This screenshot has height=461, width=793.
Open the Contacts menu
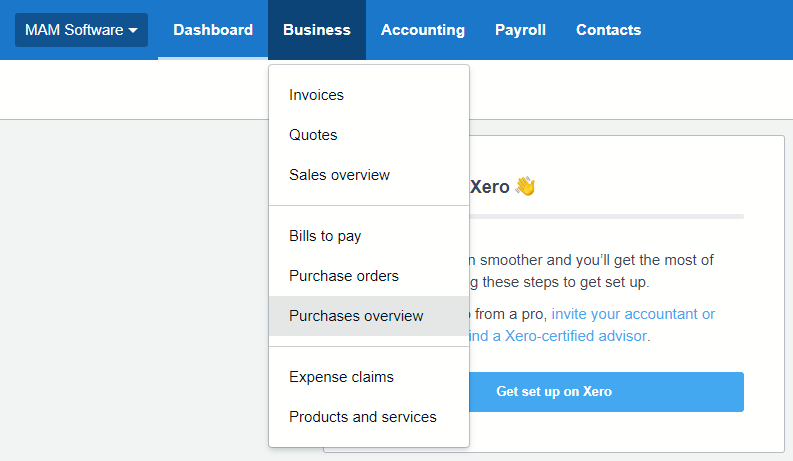tap(608, 30)
